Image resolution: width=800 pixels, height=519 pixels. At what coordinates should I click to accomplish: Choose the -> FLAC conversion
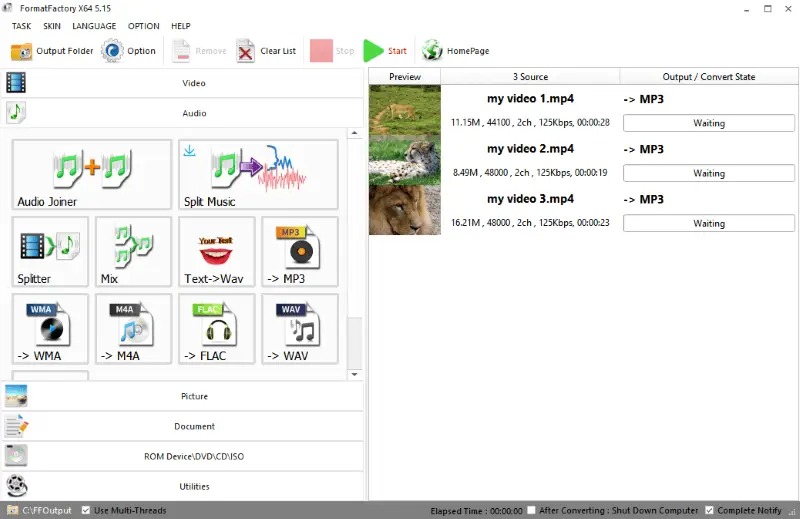click(x=216, y=329)
